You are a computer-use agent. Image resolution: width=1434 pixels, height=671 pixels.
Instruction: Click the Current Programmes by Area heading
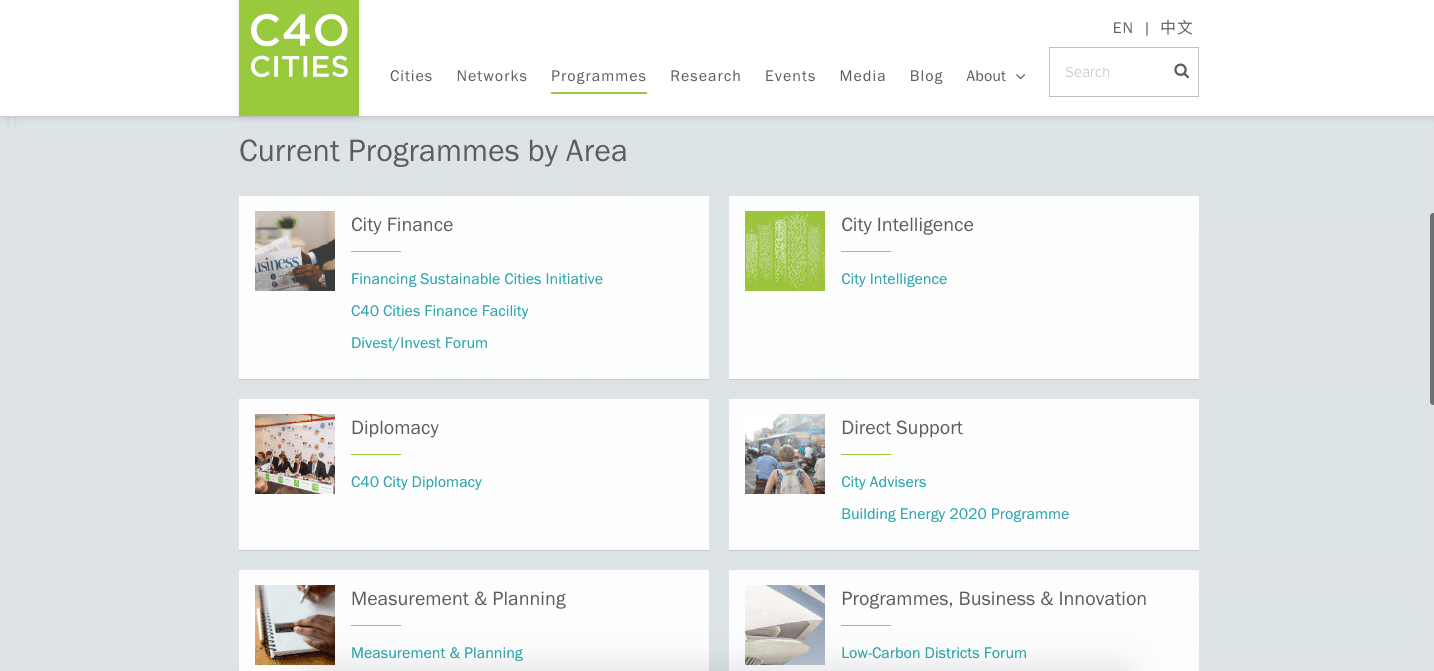433,151
